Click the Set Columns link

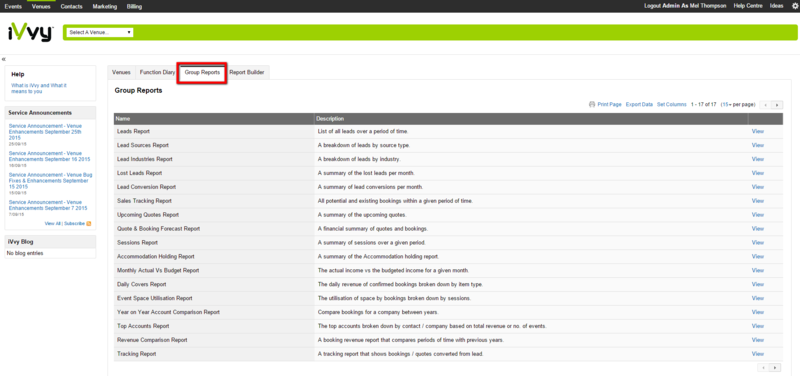tap(671, 104)
